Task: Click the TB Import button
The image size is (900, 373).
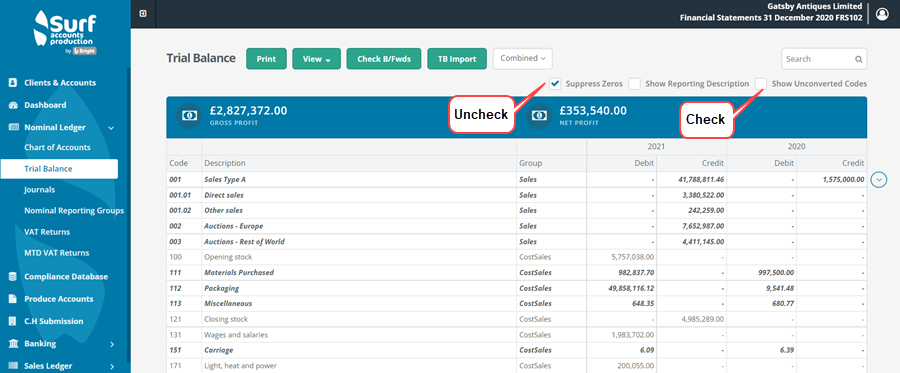Action: pos(457,59)
